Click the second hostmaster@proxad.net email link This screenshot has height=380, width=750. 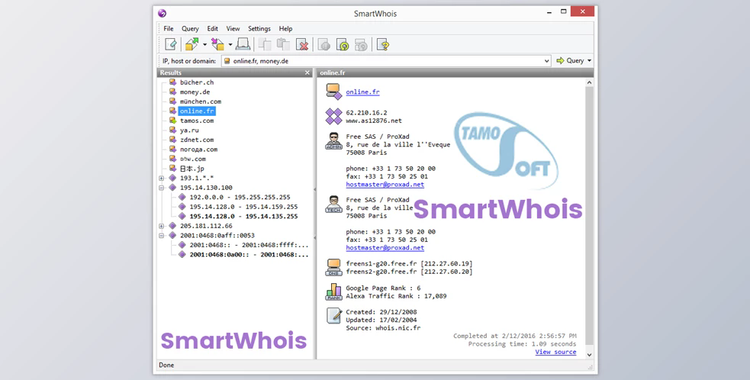pyautogui.click(x=385, y=248)
